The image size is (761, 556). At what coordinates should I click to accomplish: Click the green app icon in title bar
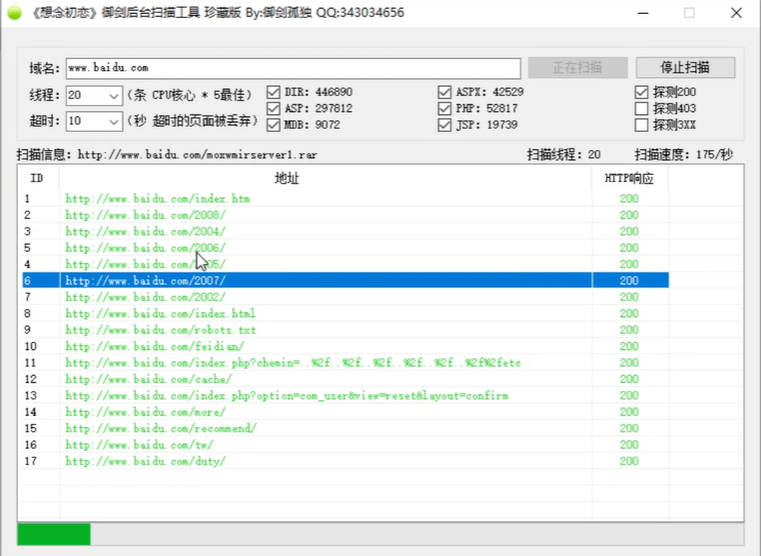point(15,13)
